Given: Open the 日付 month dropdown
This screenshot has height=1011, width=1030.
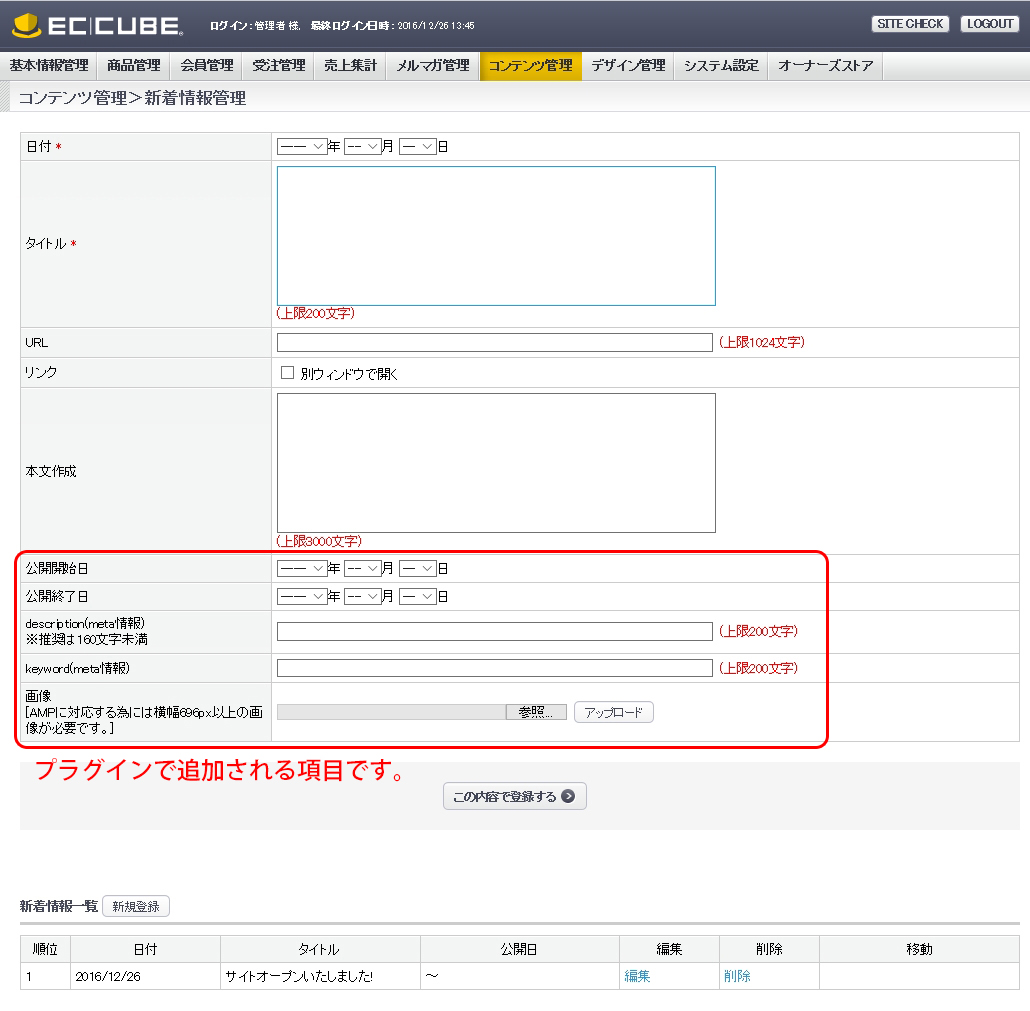Looking at the screenshot, I should (363, 146).
